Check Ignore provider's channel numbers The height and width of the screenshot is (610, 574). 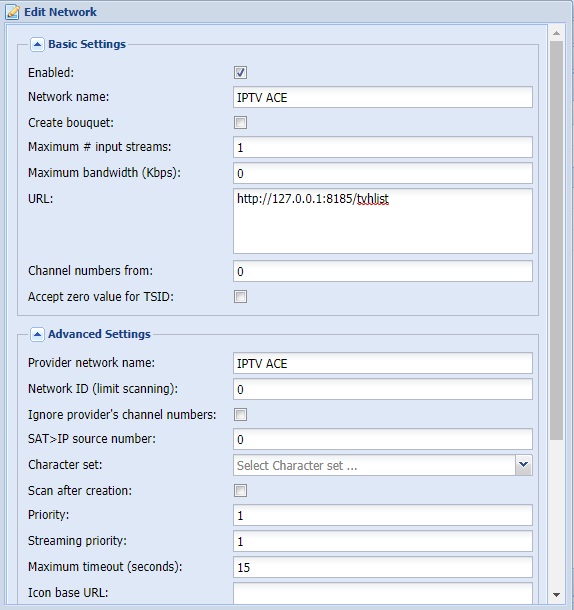coord(240,415)
